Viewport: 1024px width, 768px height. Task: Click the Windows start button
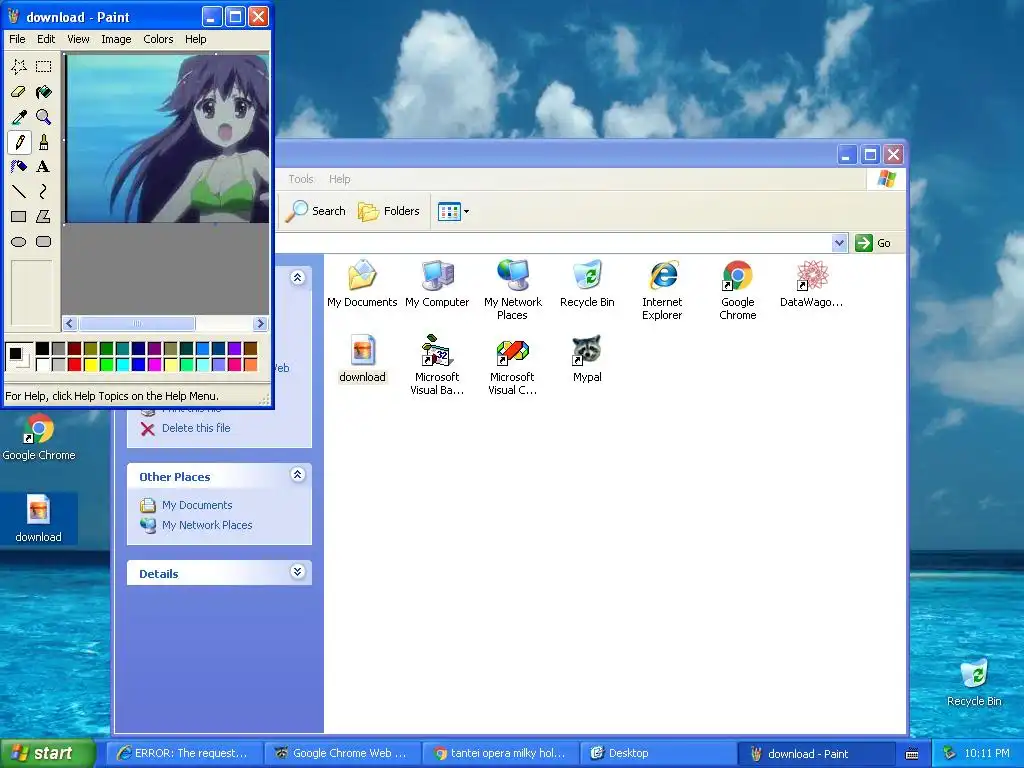pos(48,753)
